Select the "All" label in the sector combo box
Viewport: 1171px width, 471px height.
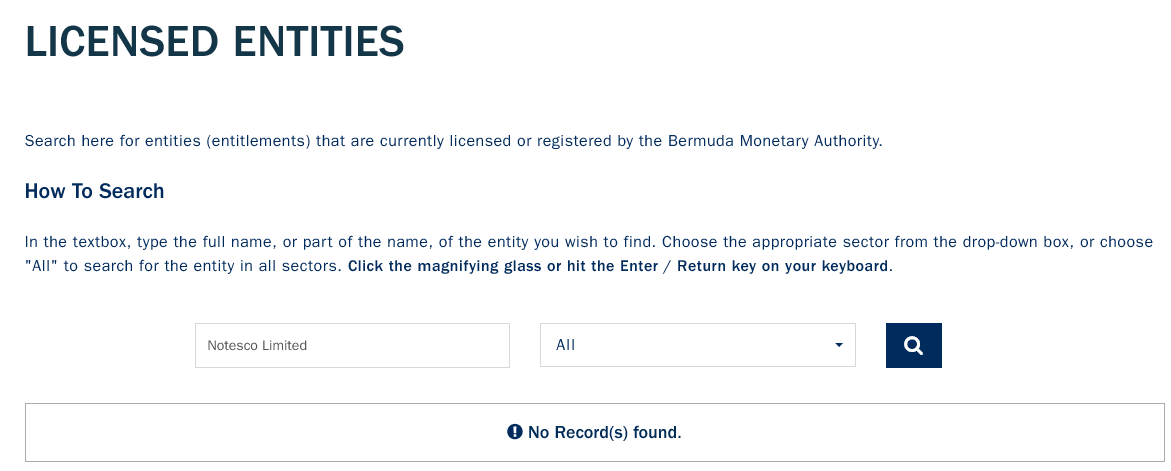tap(565, 346)
